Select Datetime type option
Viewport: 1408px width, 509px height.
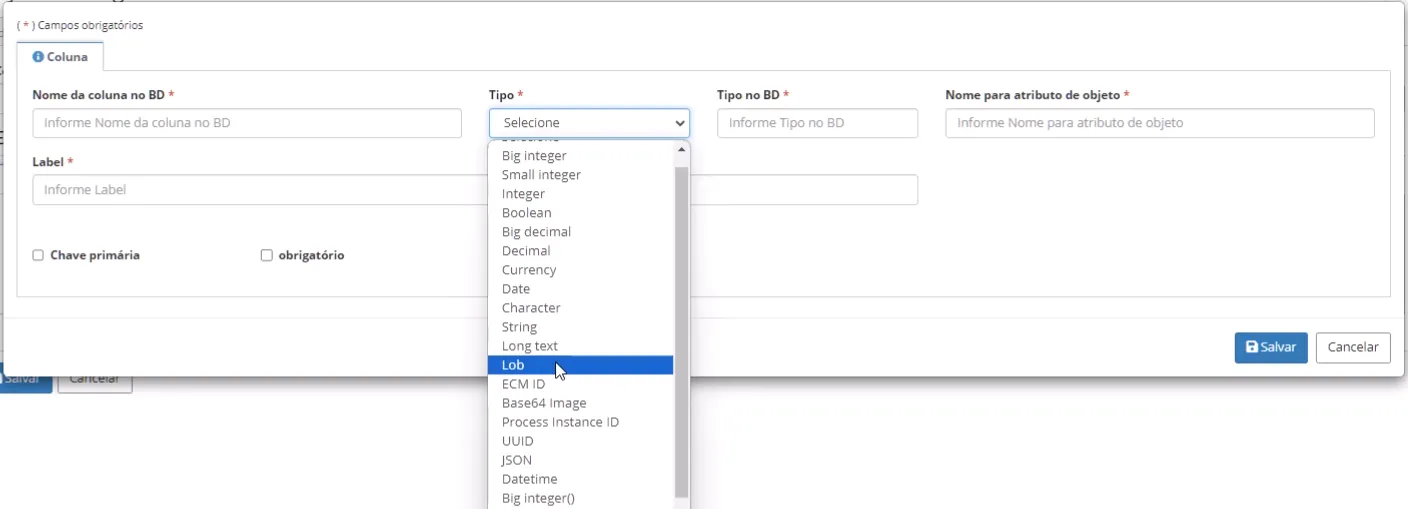click(580, 479)
